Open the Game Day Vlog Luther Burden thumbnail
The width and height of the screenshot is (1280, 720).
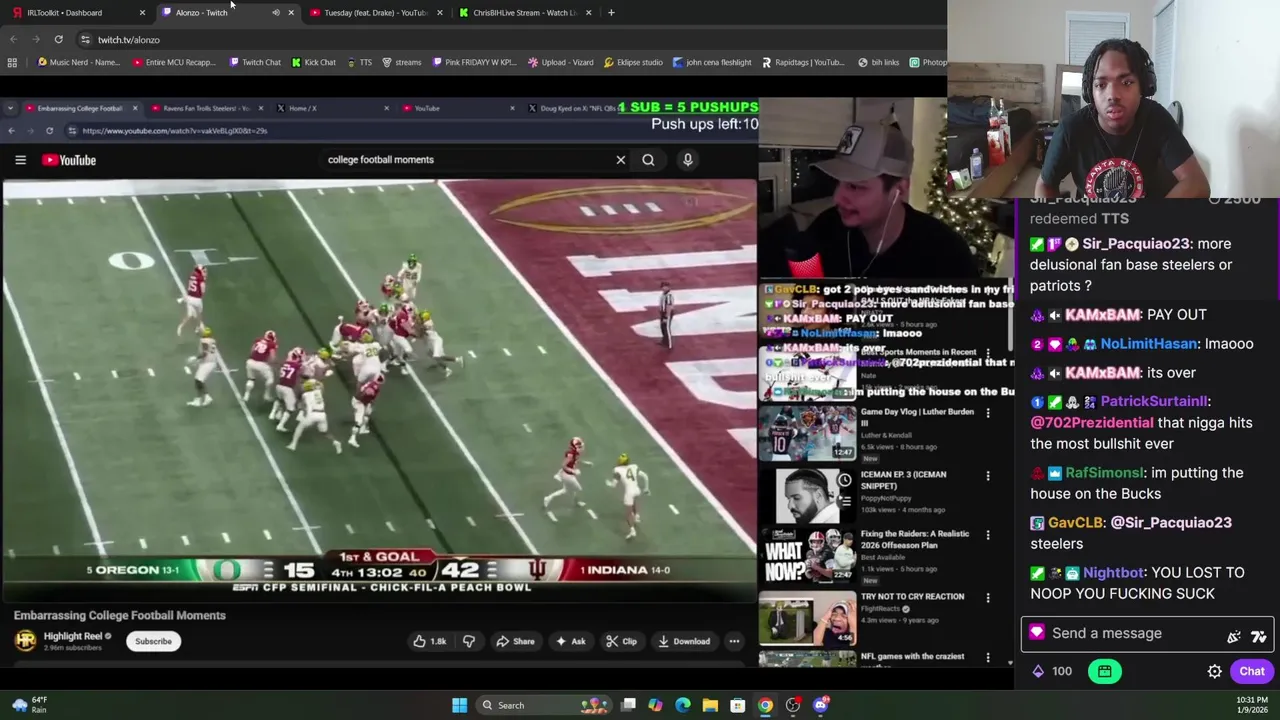(x=807, y=432)
